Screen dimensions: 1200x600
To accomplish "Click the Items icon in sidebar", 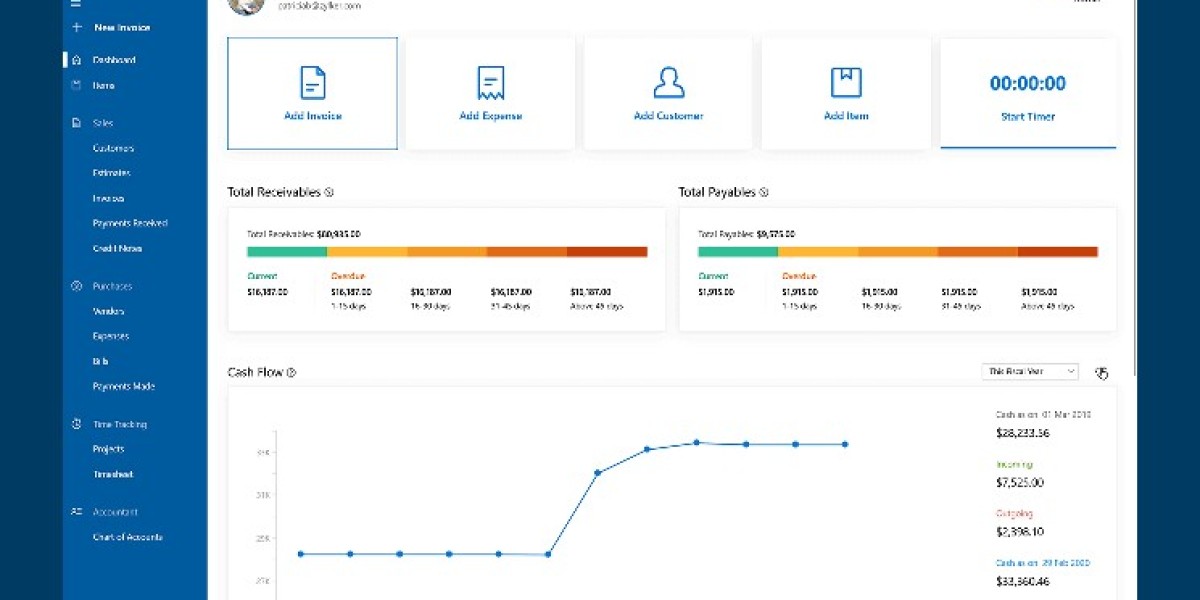I will coord(76,86).
